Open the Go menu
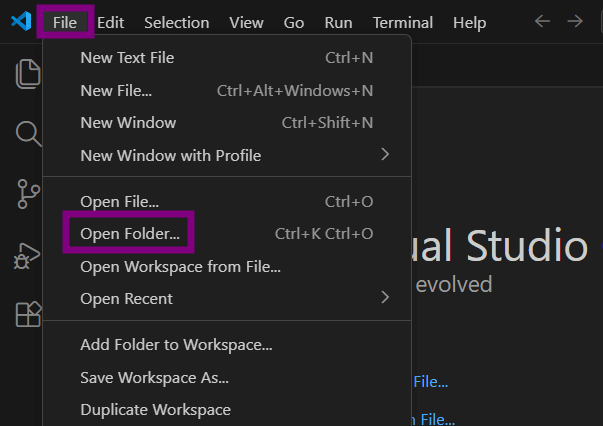This screenshot has height=426, width=603. [x=294, y=22]
